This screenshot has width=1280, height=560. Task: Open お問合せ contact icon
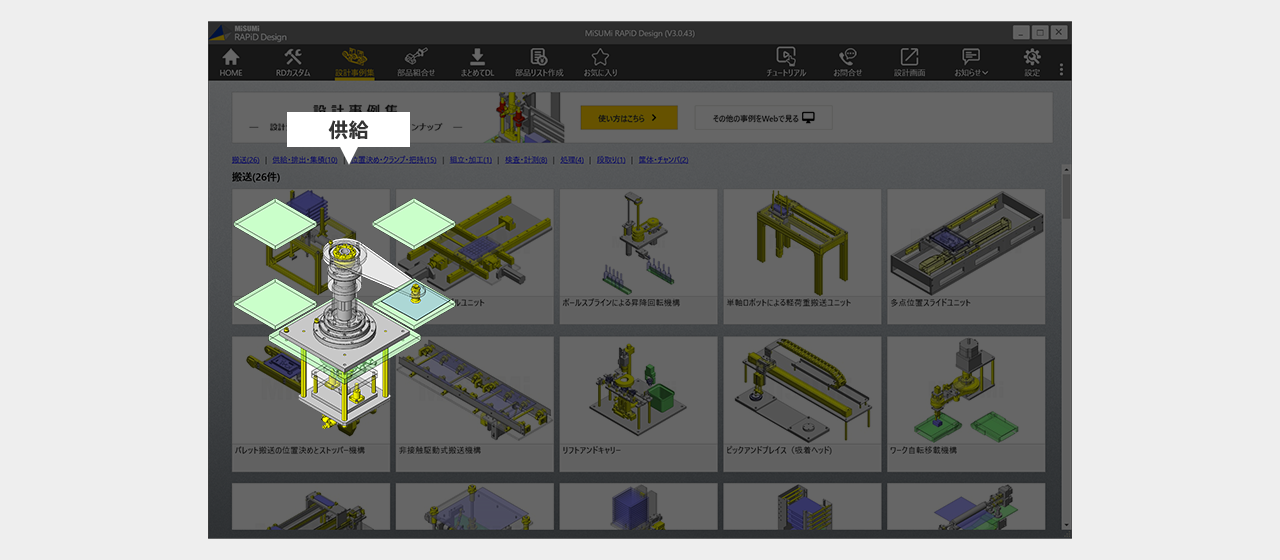[x=847, y=62]
